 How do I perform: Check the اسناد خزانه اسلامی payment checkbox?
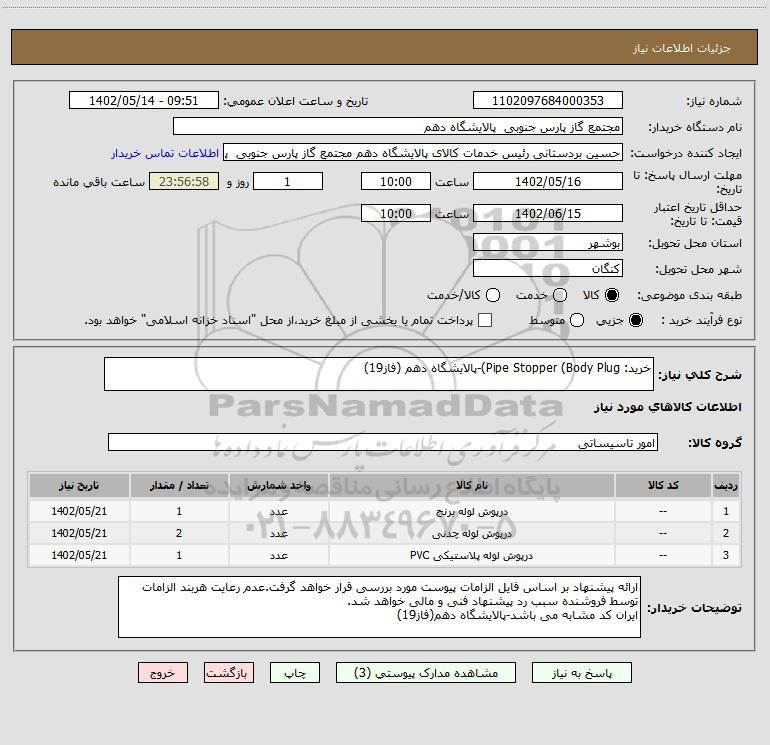[x=485, y=320]
